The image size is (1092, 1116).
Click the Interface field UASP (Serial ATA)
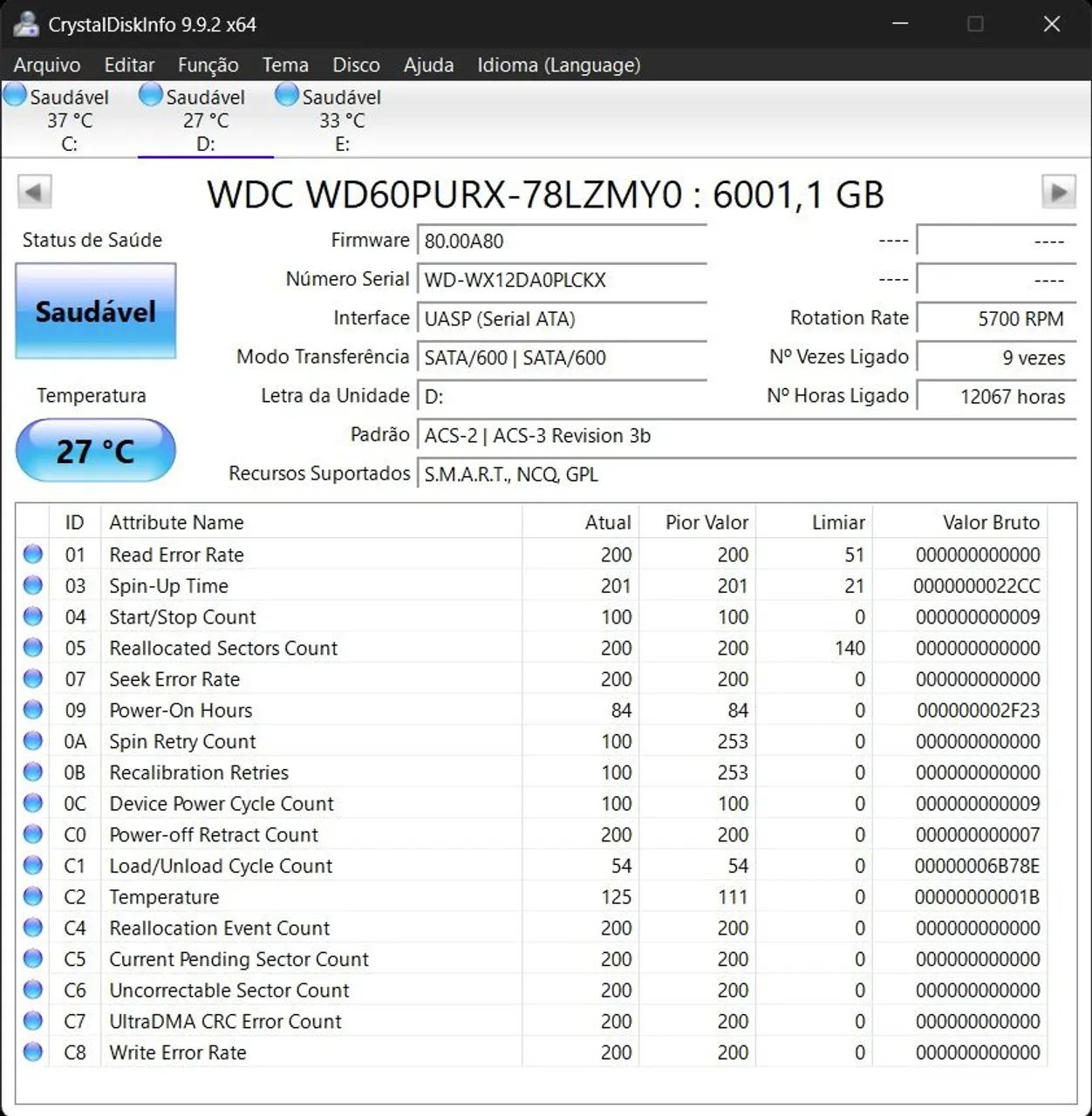562,319
